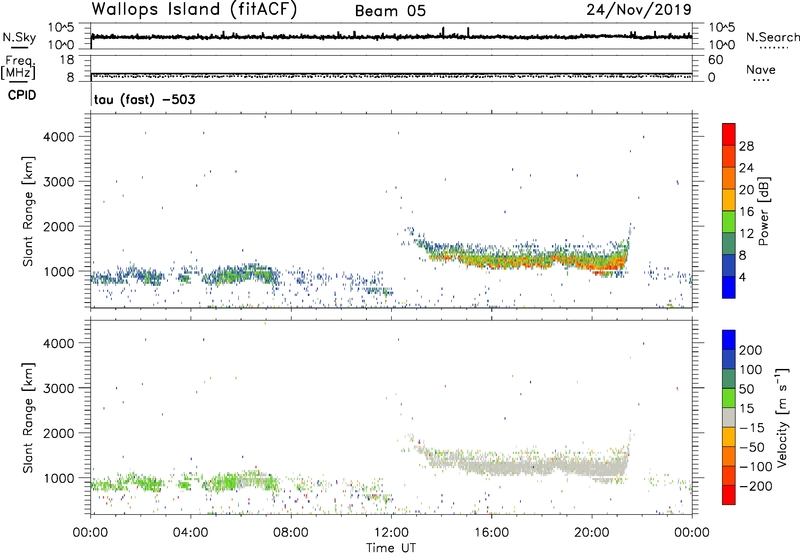Viewport: 800px width, 554px height.
Task: Click the '20:00' time axis tick label
Action: pyautogui.click(x=592, y=533)
